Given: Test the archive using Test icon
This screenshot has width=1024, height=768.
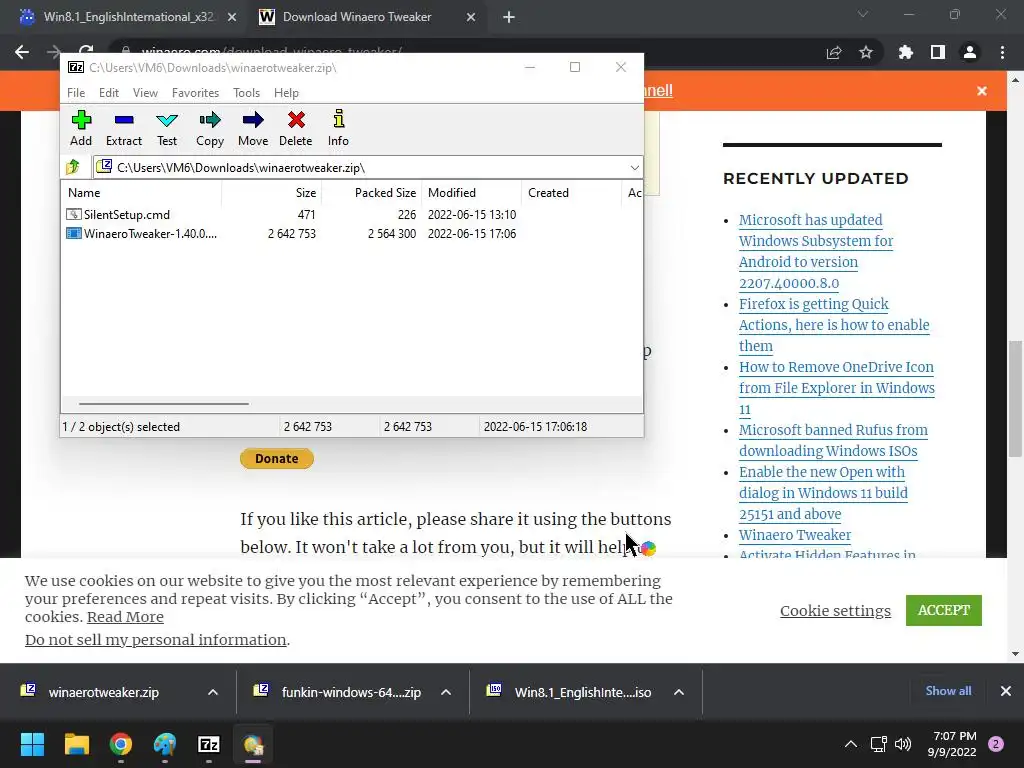Looking at the screenshot, I should [167, 128].
